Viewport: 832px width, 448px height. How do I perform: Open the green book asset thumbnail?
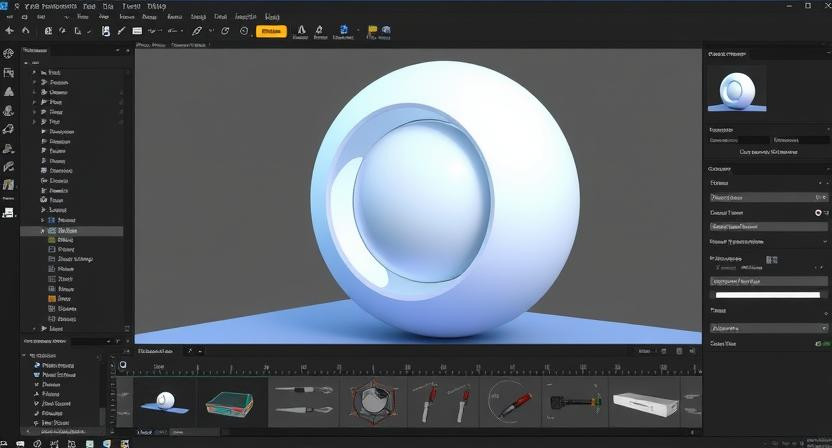[229, 403]
